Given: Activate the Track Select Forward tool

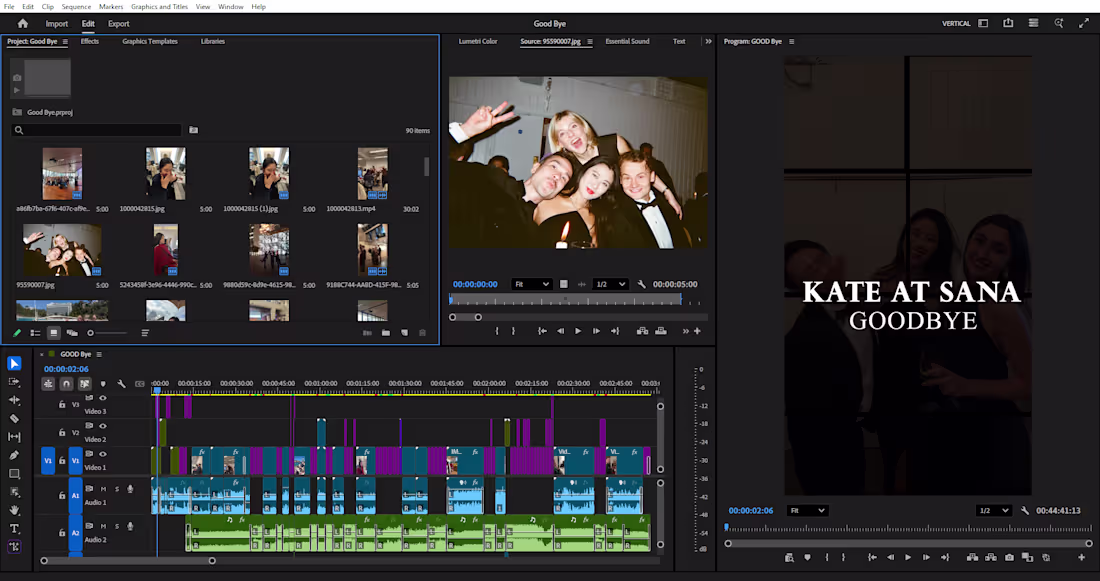Looking at the screenshot, I should (x=14, y=382).
